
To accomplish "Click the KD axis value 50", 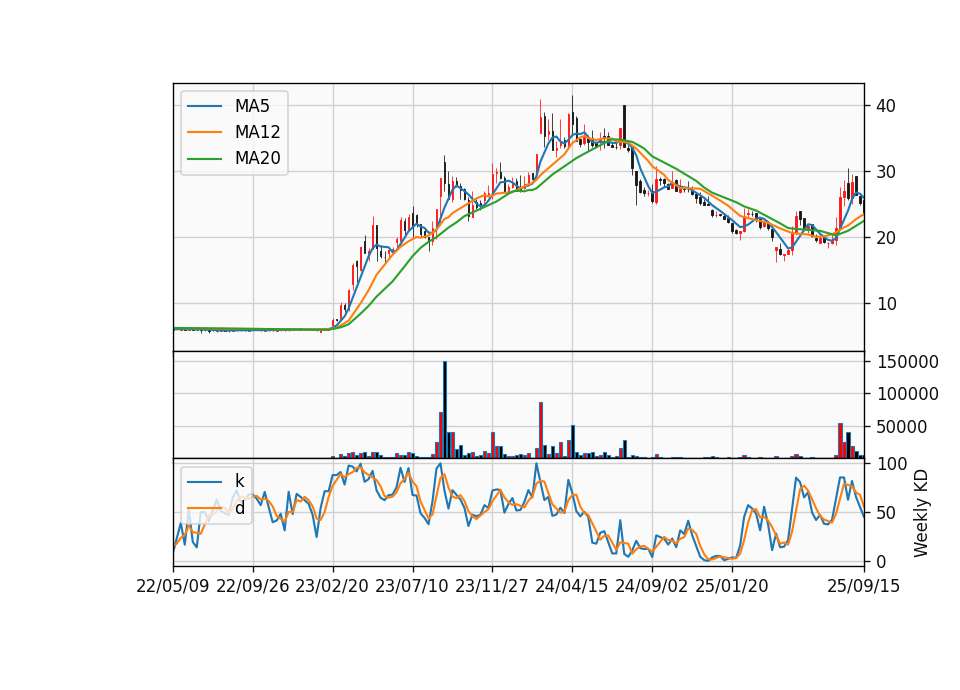I will [x=887, y=513].
